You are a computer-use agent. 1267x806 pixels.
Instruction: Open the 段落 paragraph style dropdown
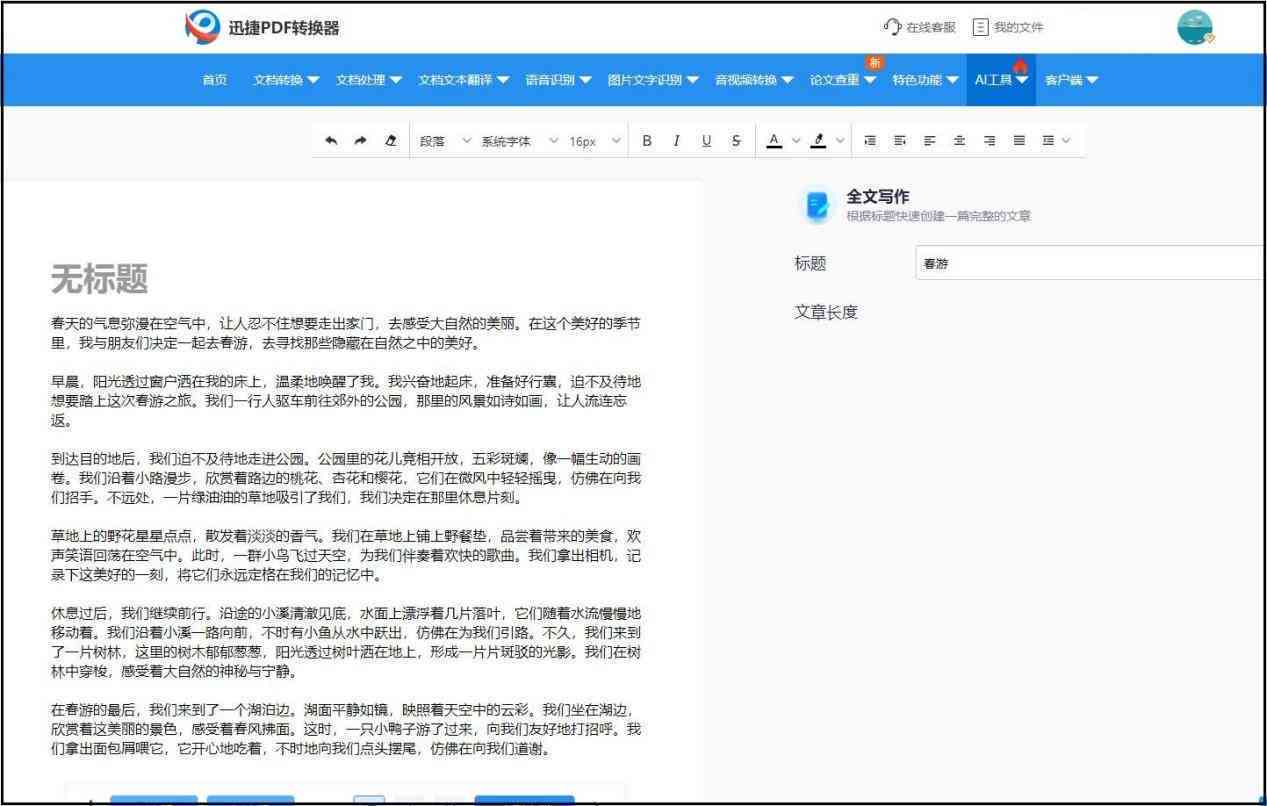444,141
